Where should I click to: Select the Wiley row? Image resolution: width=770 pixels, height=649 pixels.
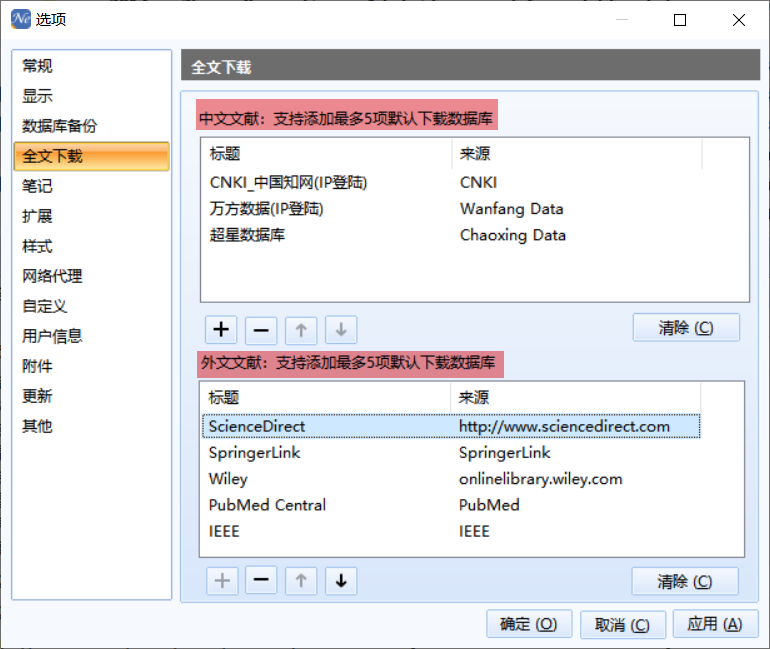click(451, 479)
